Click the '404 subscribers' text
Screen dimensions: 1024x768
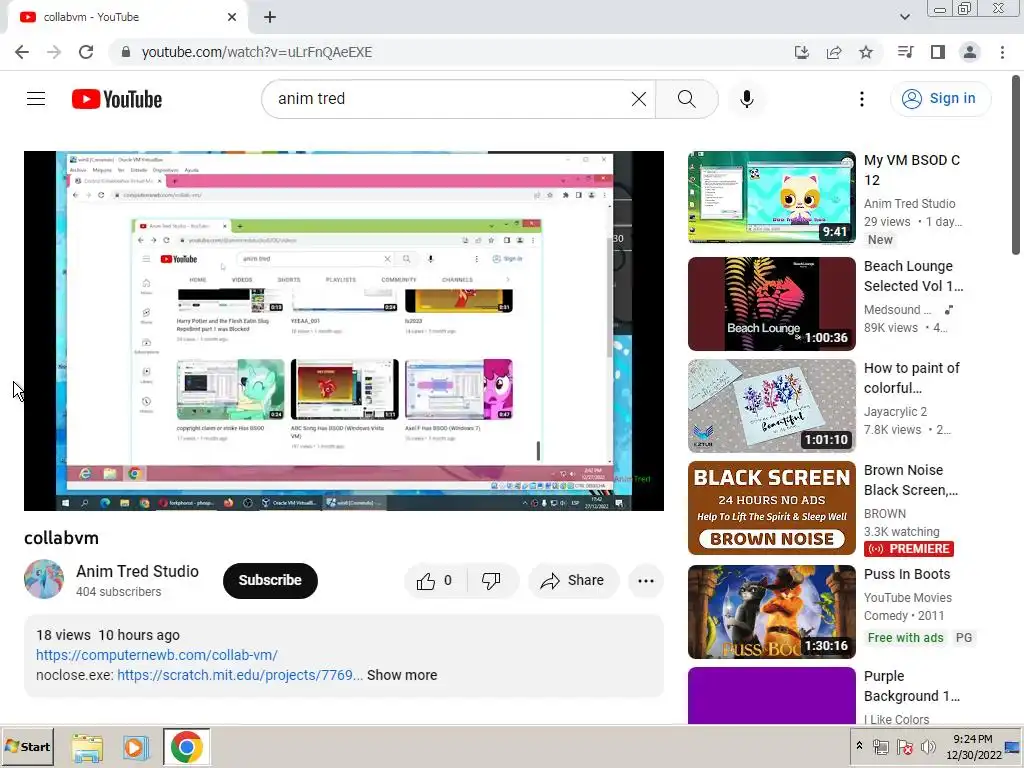(118, 592)
